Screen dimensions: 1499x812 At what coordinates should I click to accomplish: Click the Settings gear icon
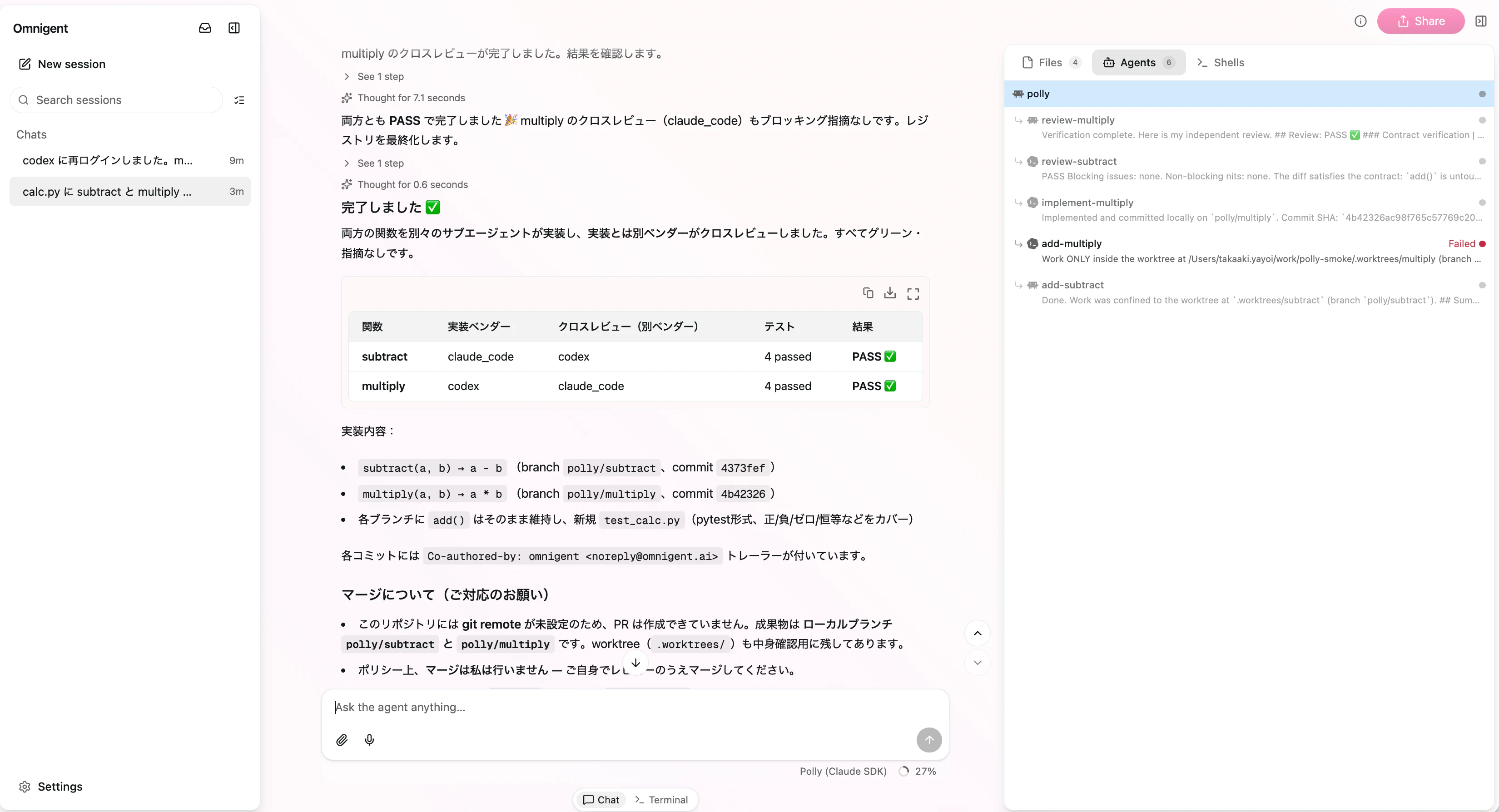[x=25, y=787]
